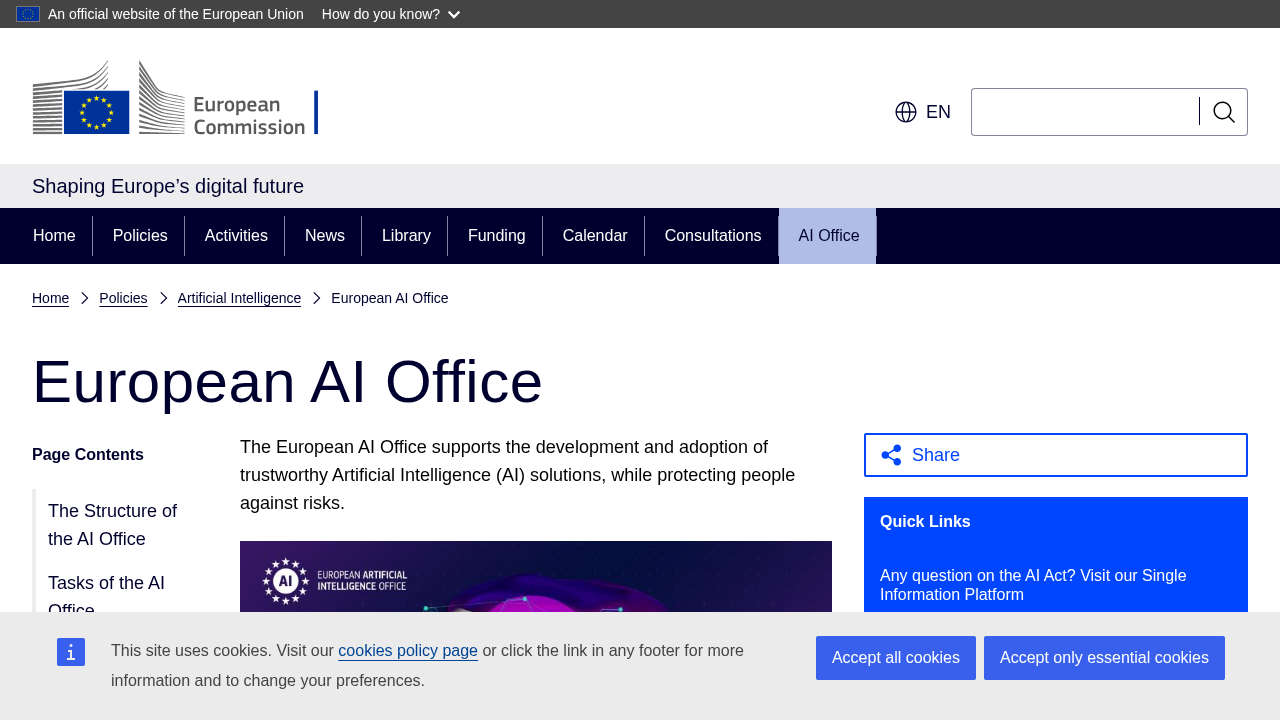Open the Calendar menu item

click(595, 236)
